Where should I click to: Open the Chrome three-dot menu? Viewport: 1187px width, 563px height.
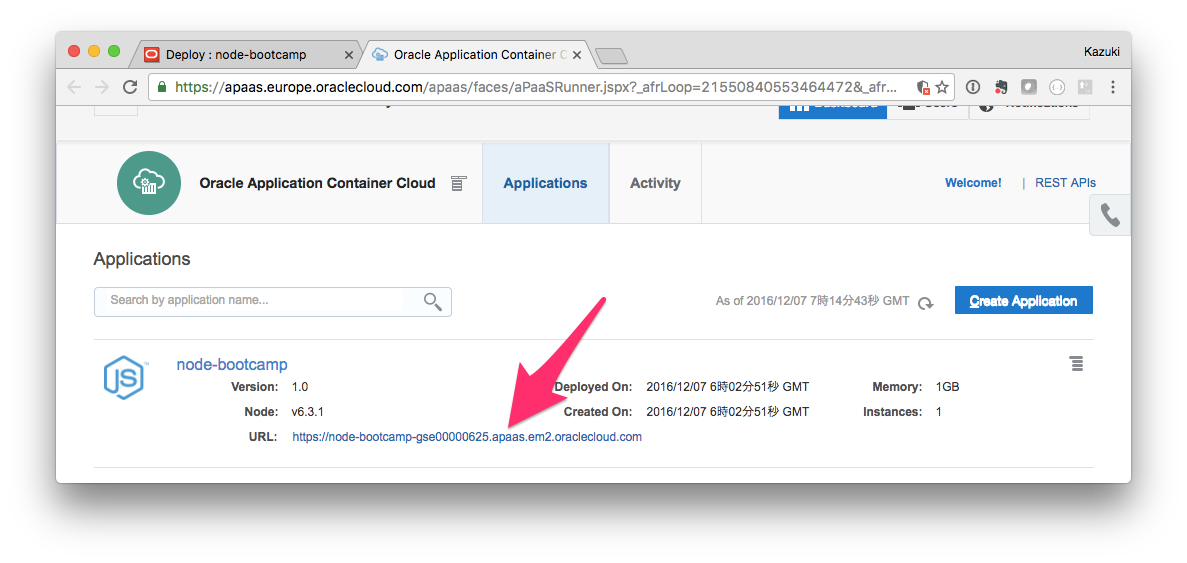[x=1113, y=87]
